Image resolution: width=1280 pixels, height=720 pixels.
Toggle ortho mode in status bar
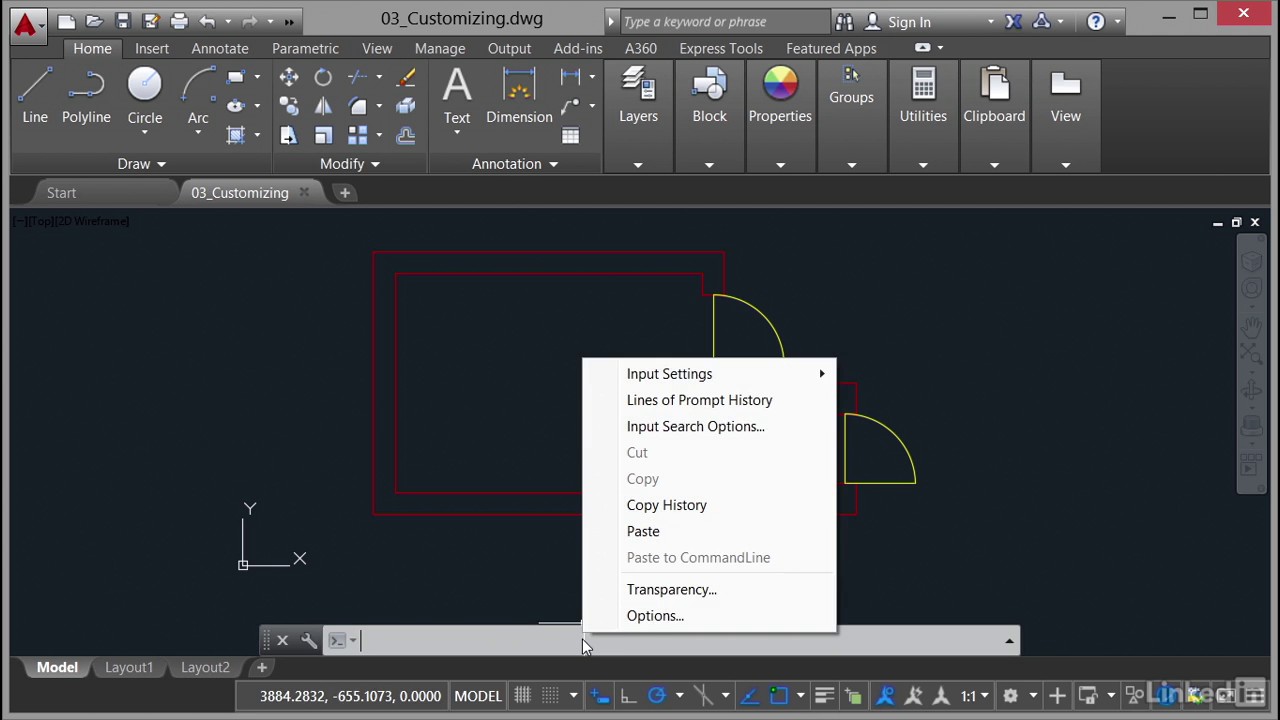(627, 695)
